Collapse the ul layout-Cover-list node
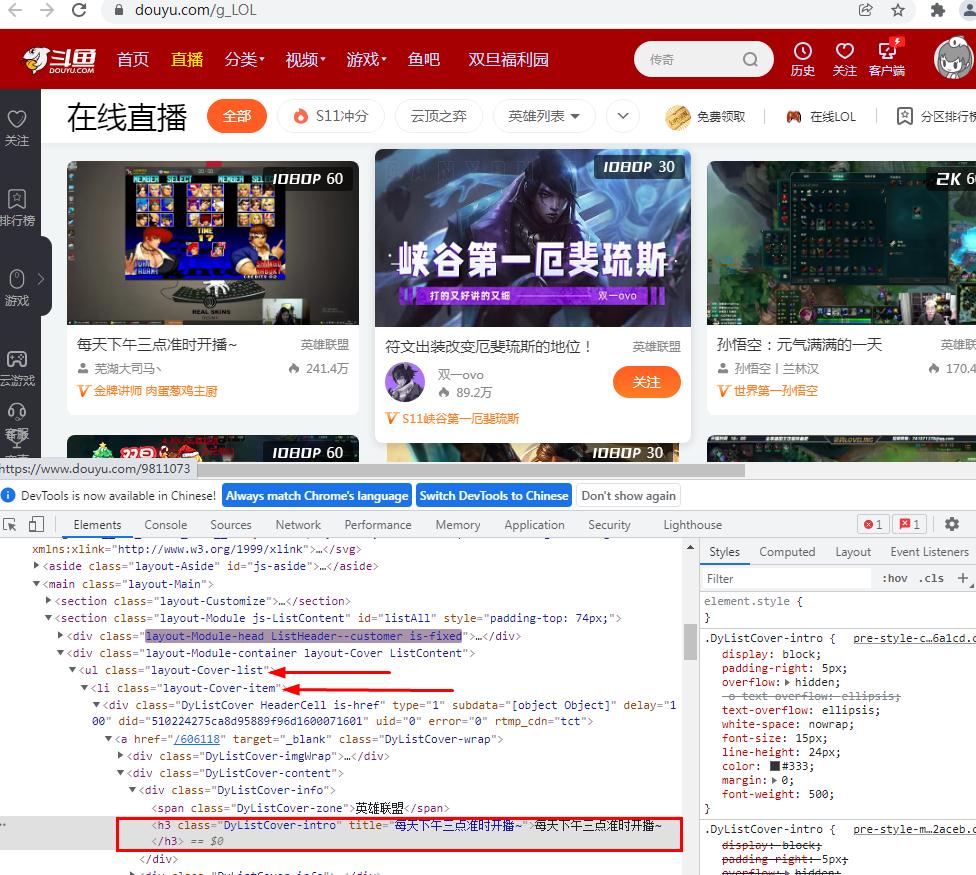This screenshot has width=976, height=875. pyautogui.click(x=72, y=670)
